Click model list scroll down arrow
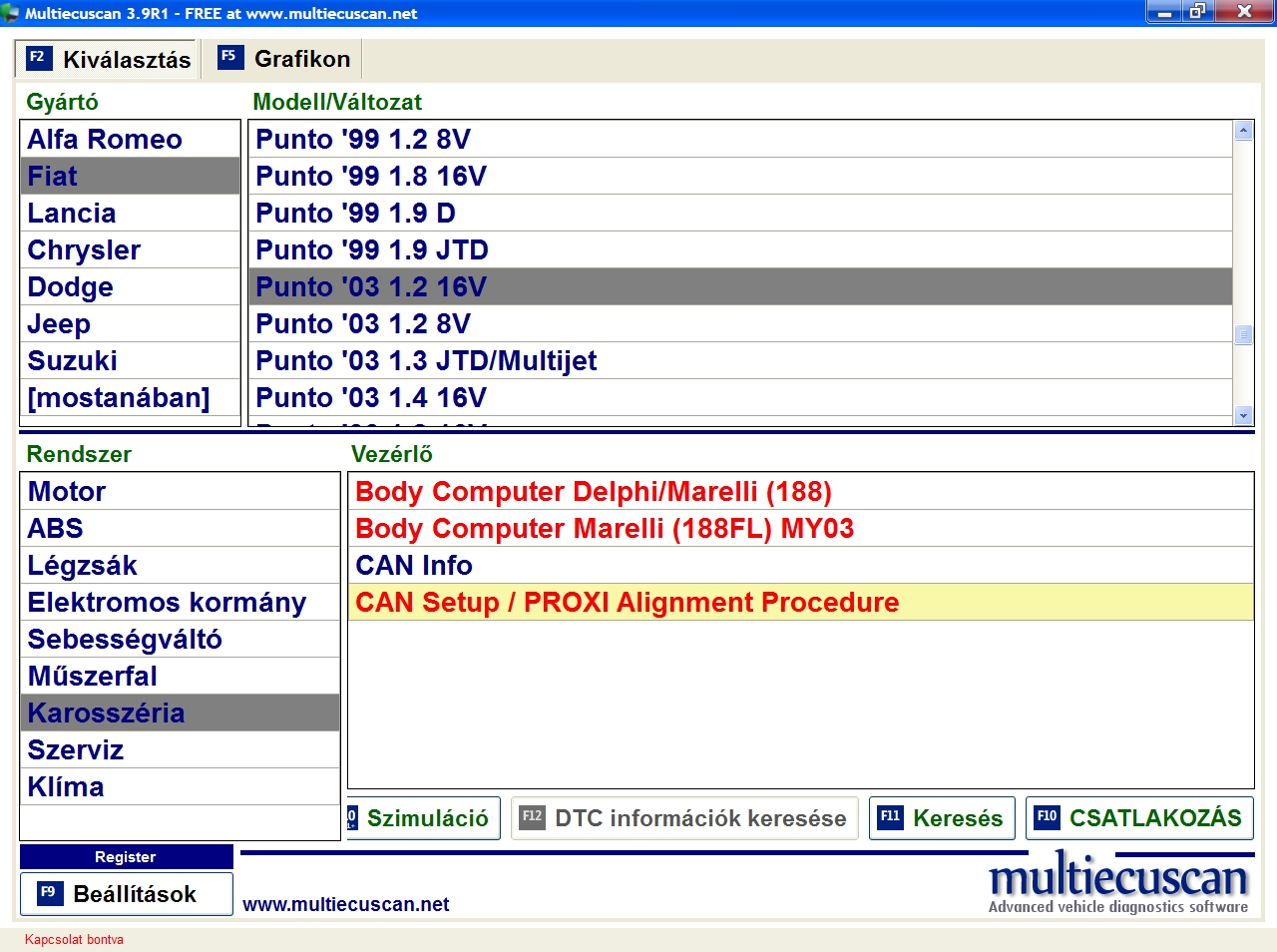The width and height of the screenshot is (1277, 952). tap(1243, 415)
